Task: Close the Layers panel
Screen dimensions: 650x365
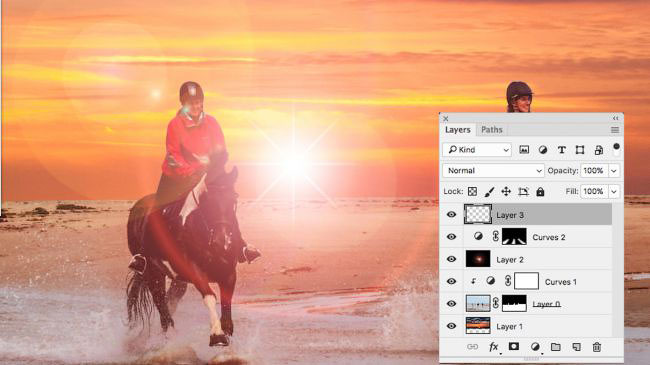Action: [x=446, y=119]
